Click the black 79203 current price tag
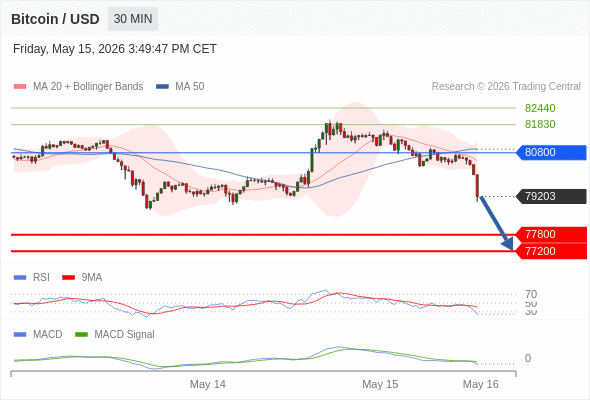This screenshot has width=590, height=400. tap(551, 196)
